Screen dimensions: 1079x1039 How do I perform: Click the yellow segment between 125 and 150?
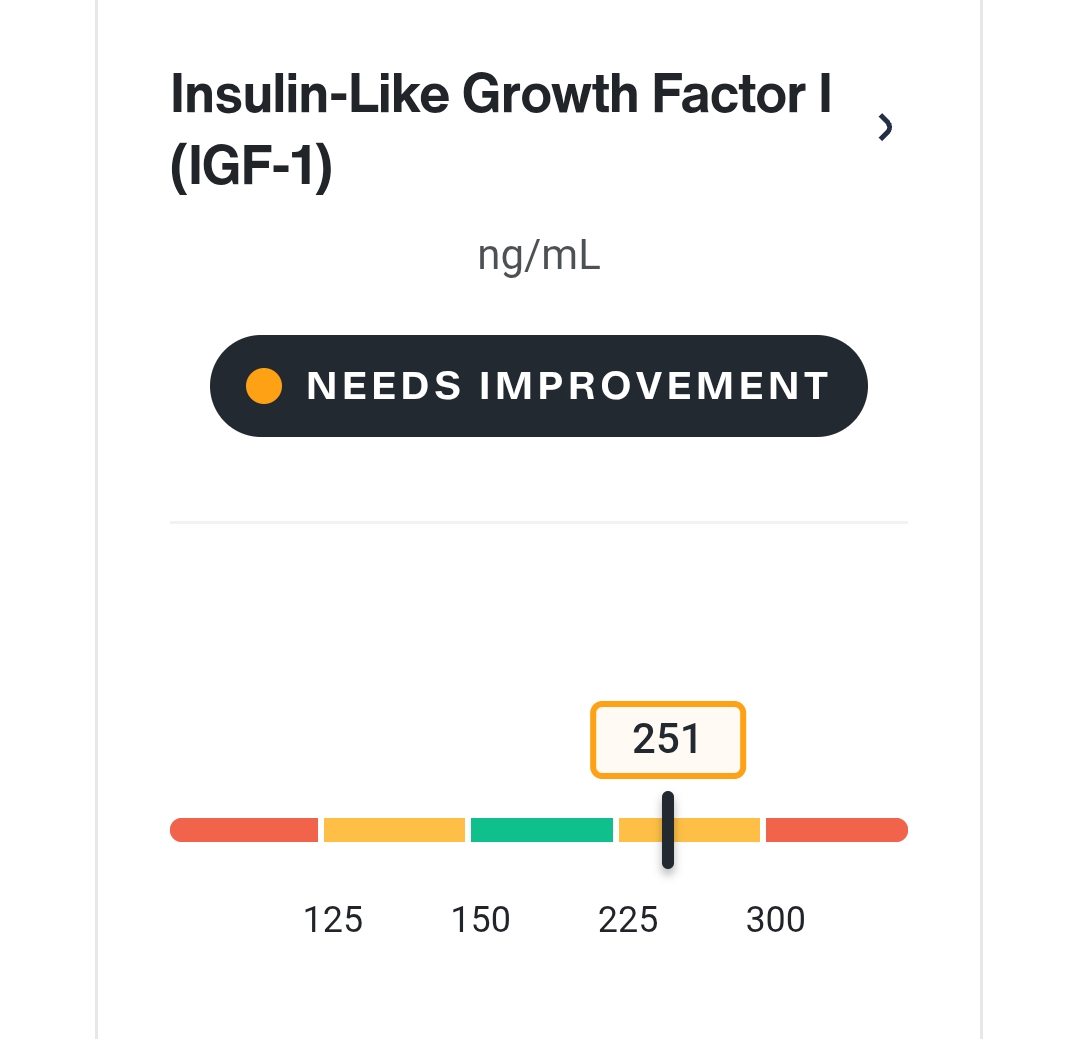[x=394, y=830]
